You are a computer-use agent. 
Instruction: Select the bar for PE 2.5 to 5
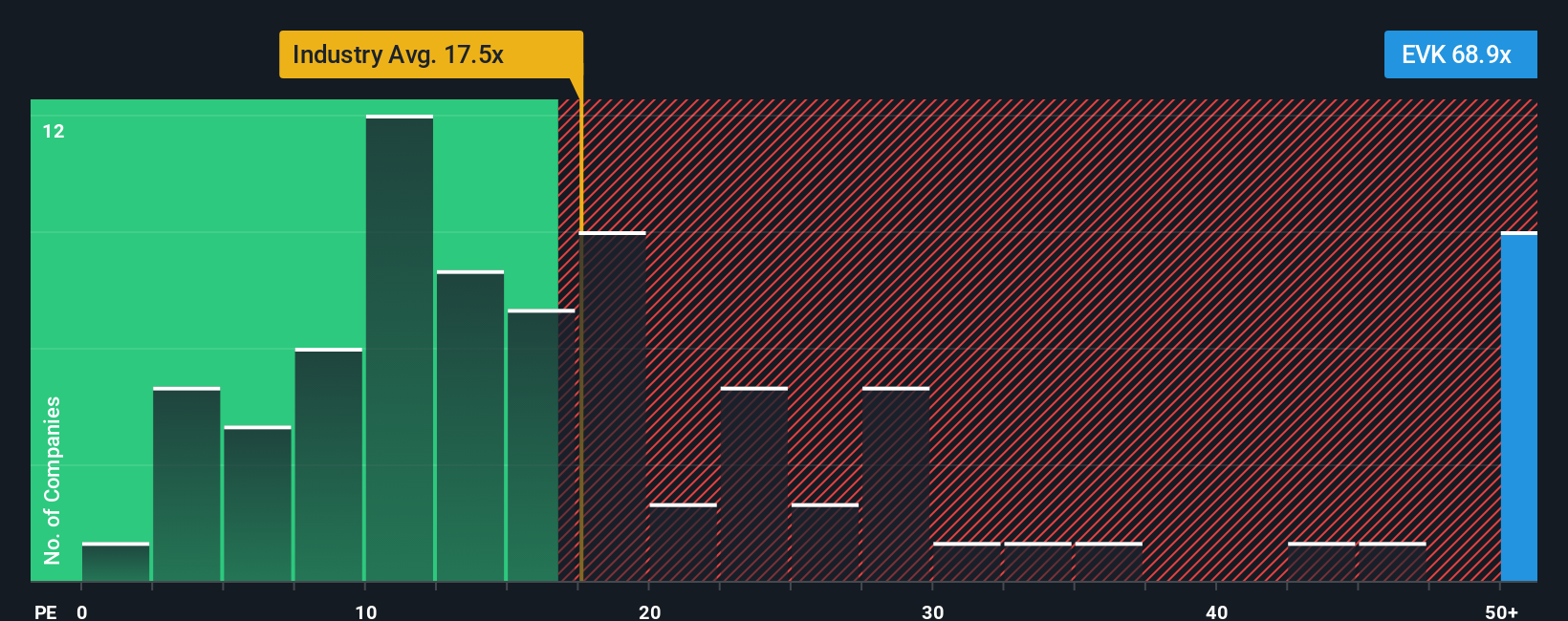186,483
